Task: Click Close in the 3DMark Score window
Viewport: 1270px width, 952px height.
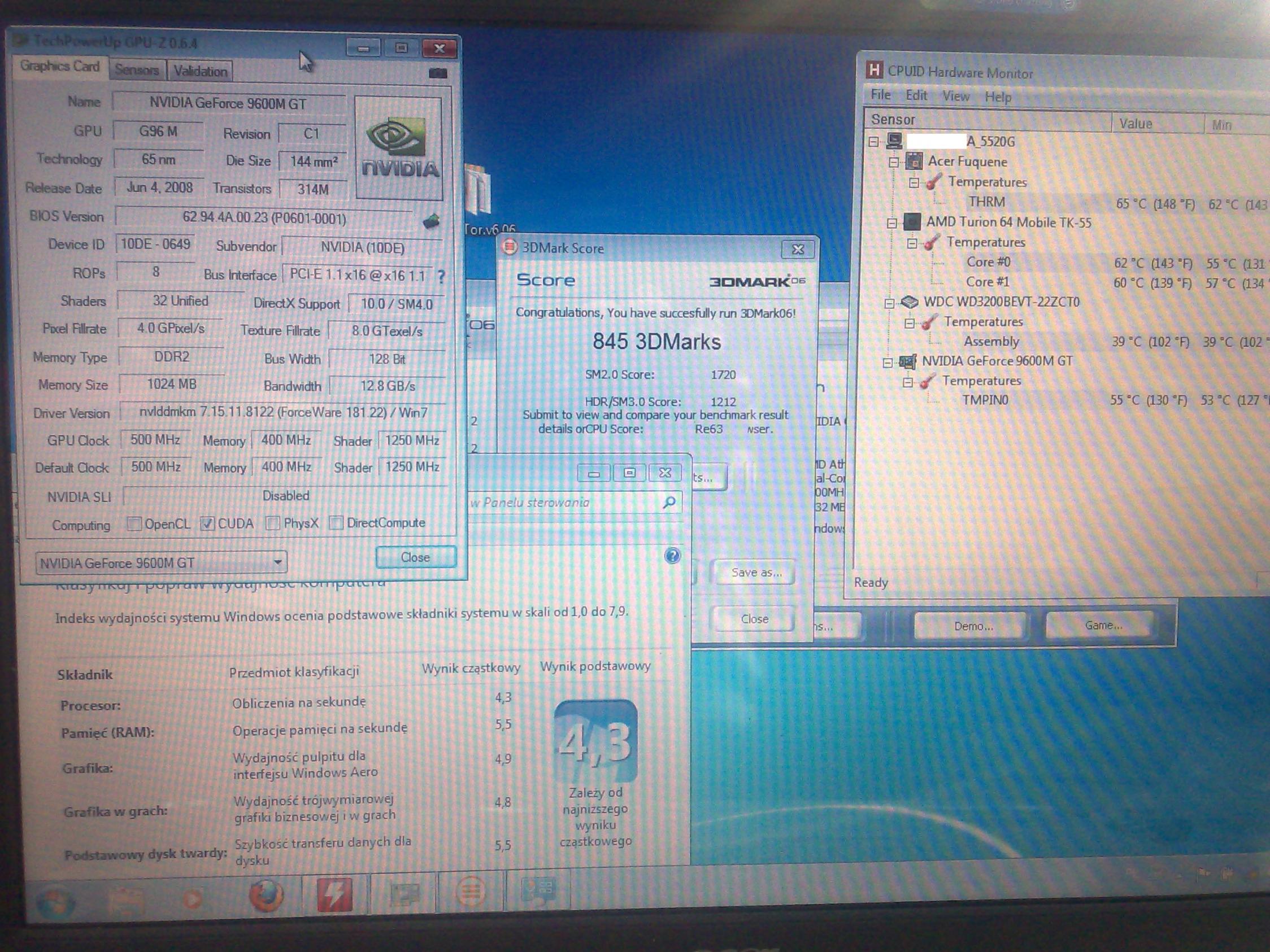Action: click(754, 619)
